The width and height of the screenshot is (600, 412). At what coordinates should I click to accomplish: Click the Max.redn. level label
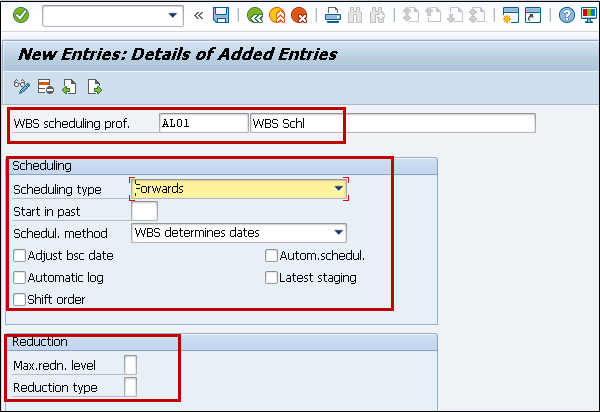point(54,365)
